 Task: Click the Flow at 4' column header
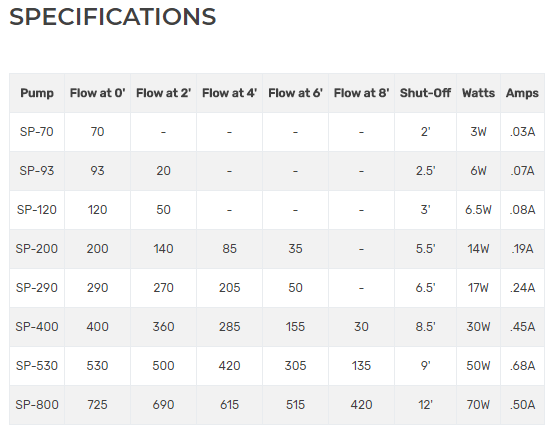[x=229, y=93]
